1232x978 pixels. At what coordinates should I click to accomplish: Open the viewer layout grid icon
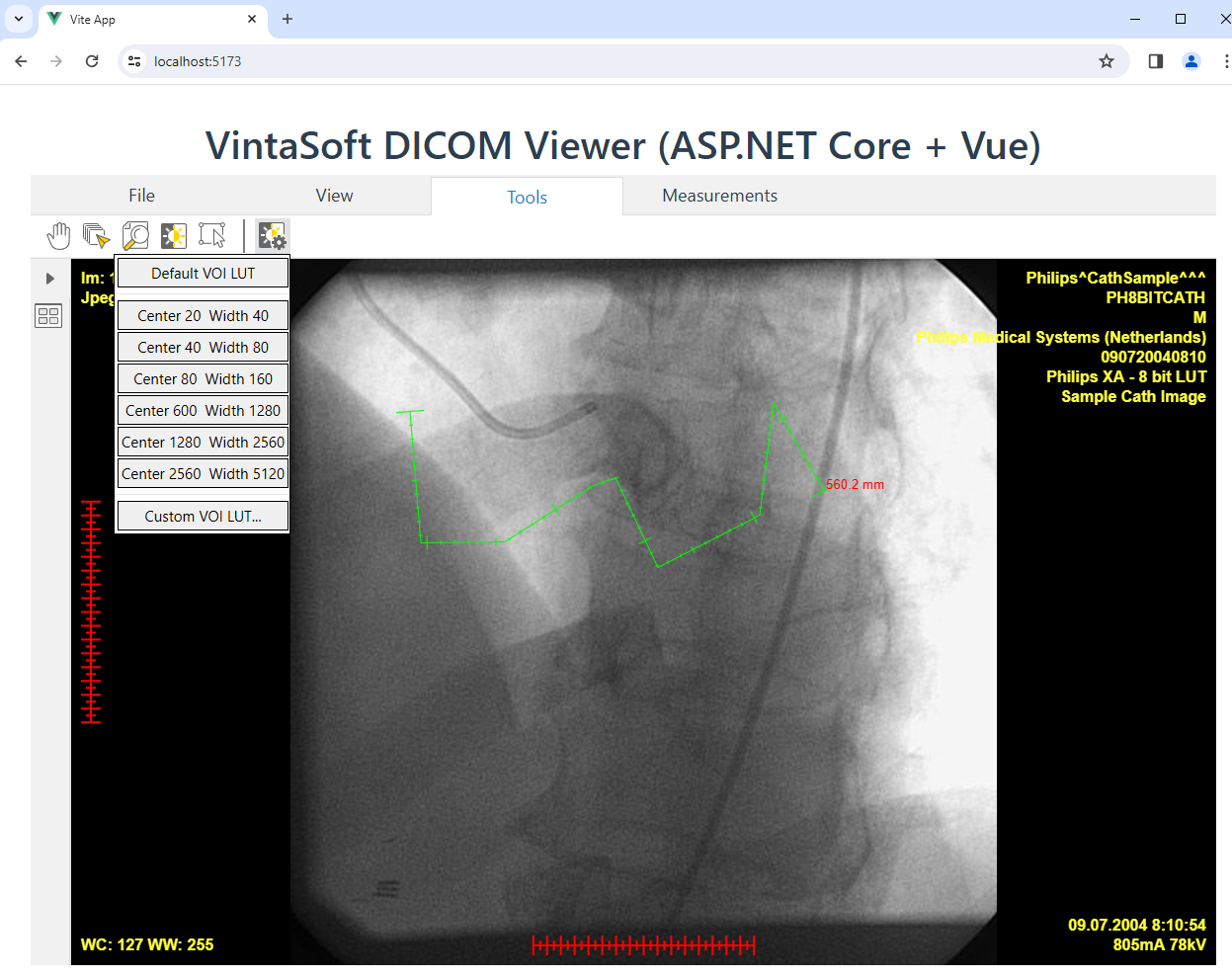pyautogui.click(x=48, y=316)
